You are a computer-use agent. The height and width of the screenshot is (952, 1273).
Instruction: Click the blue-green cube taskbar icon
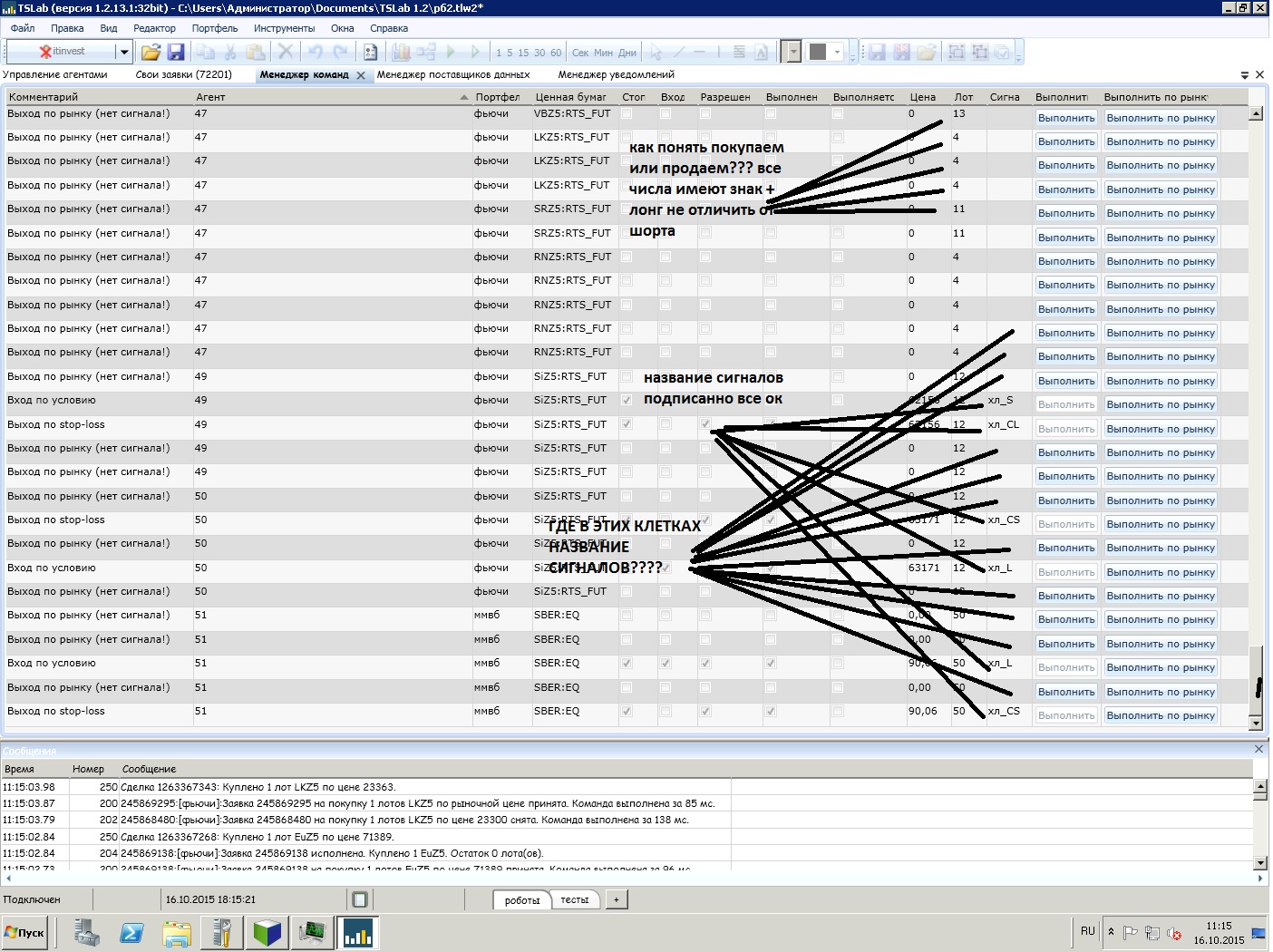[267, 932]
